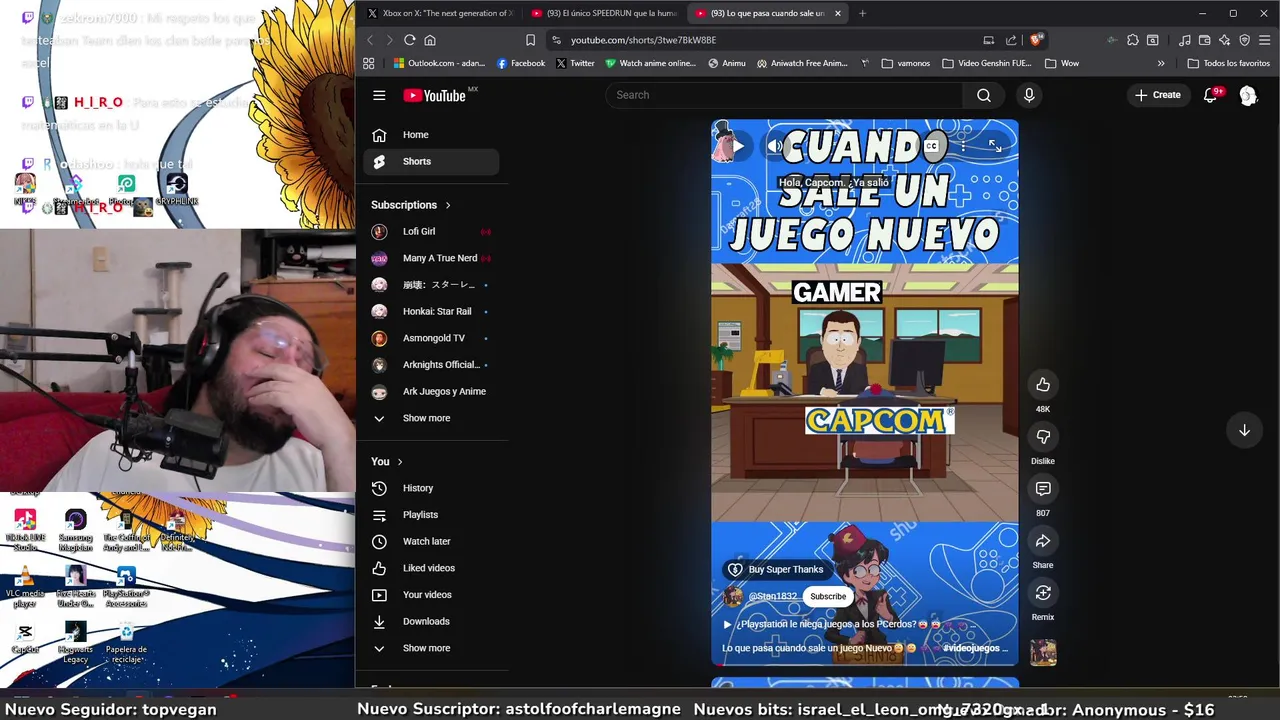The height and width of the screenshot is (720, 1280).
Task: Open Your videos in the sidebar
Action: point(432,595)
